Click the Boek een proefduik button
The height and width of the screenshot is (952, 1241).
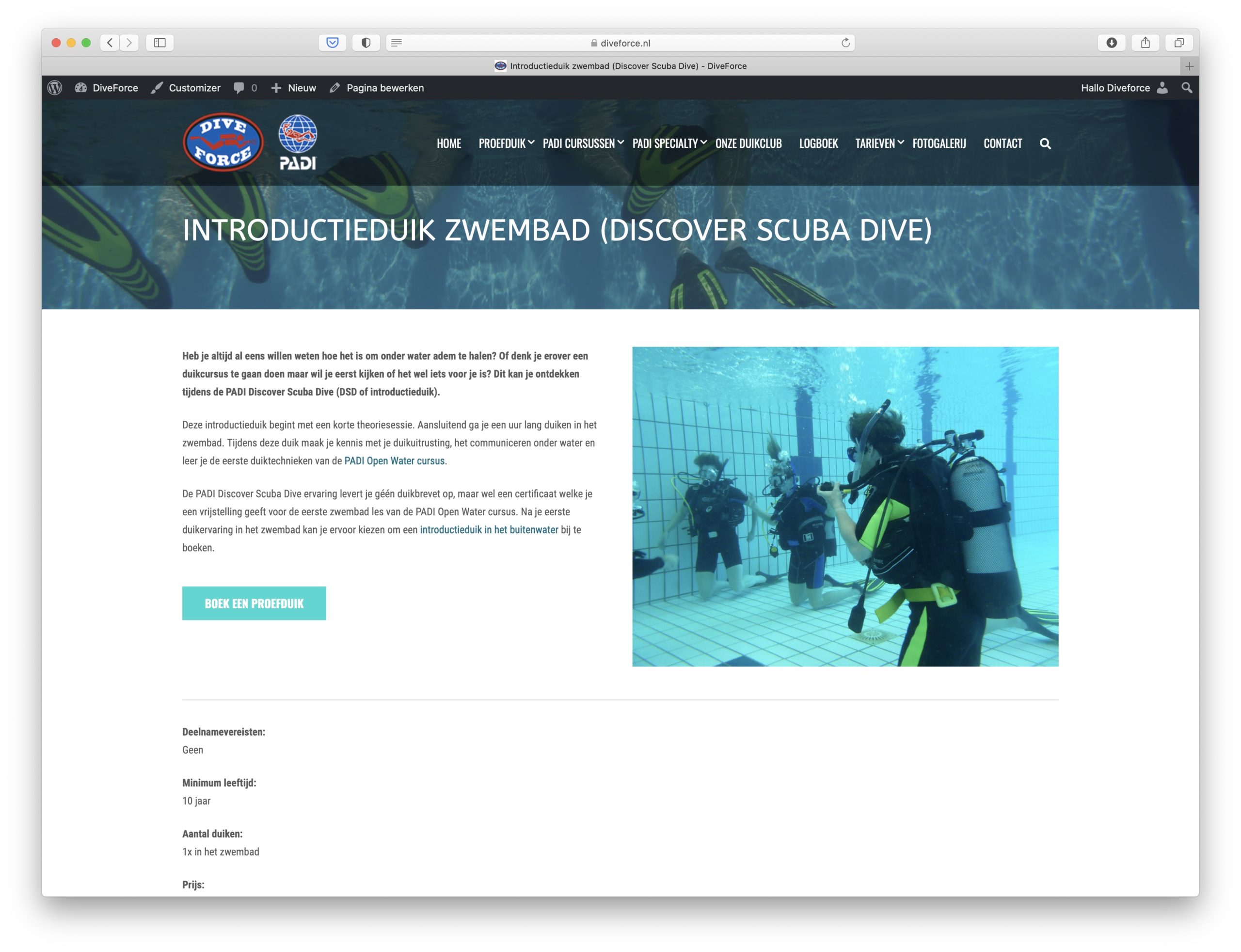(254, 603)
